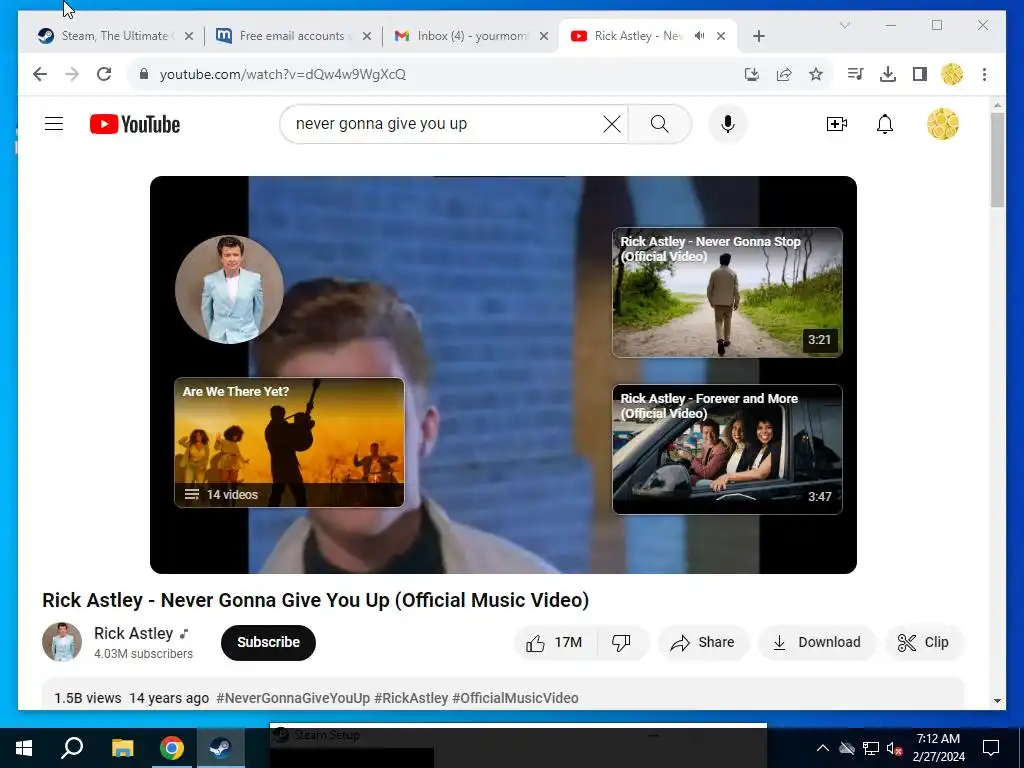Go back with Chrome's back arrow
The image size is (1024, 768).
pyautogui.click(x=40, y=74)
